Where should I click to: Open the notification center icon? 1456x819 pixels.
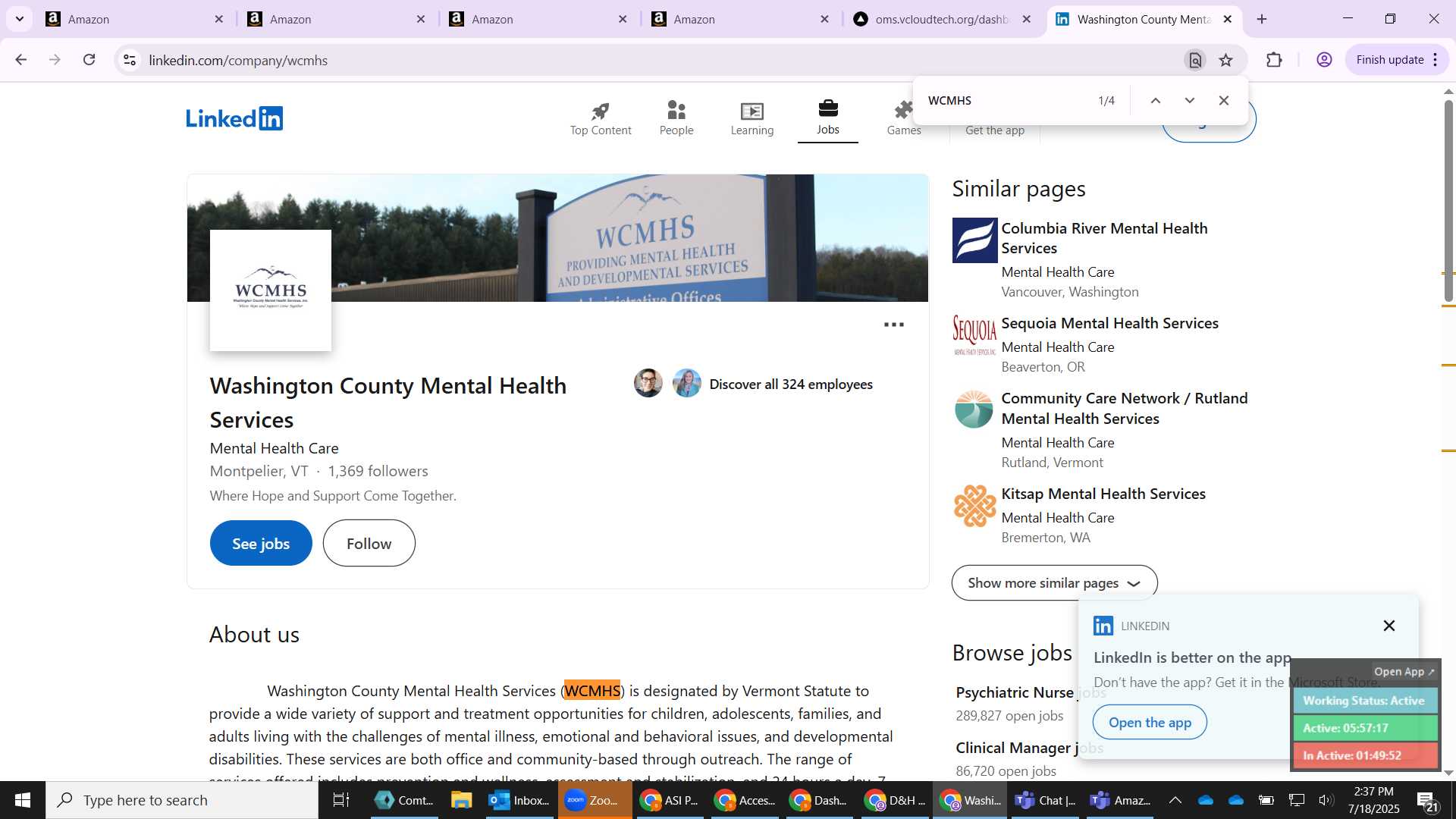pos(1428,800)
